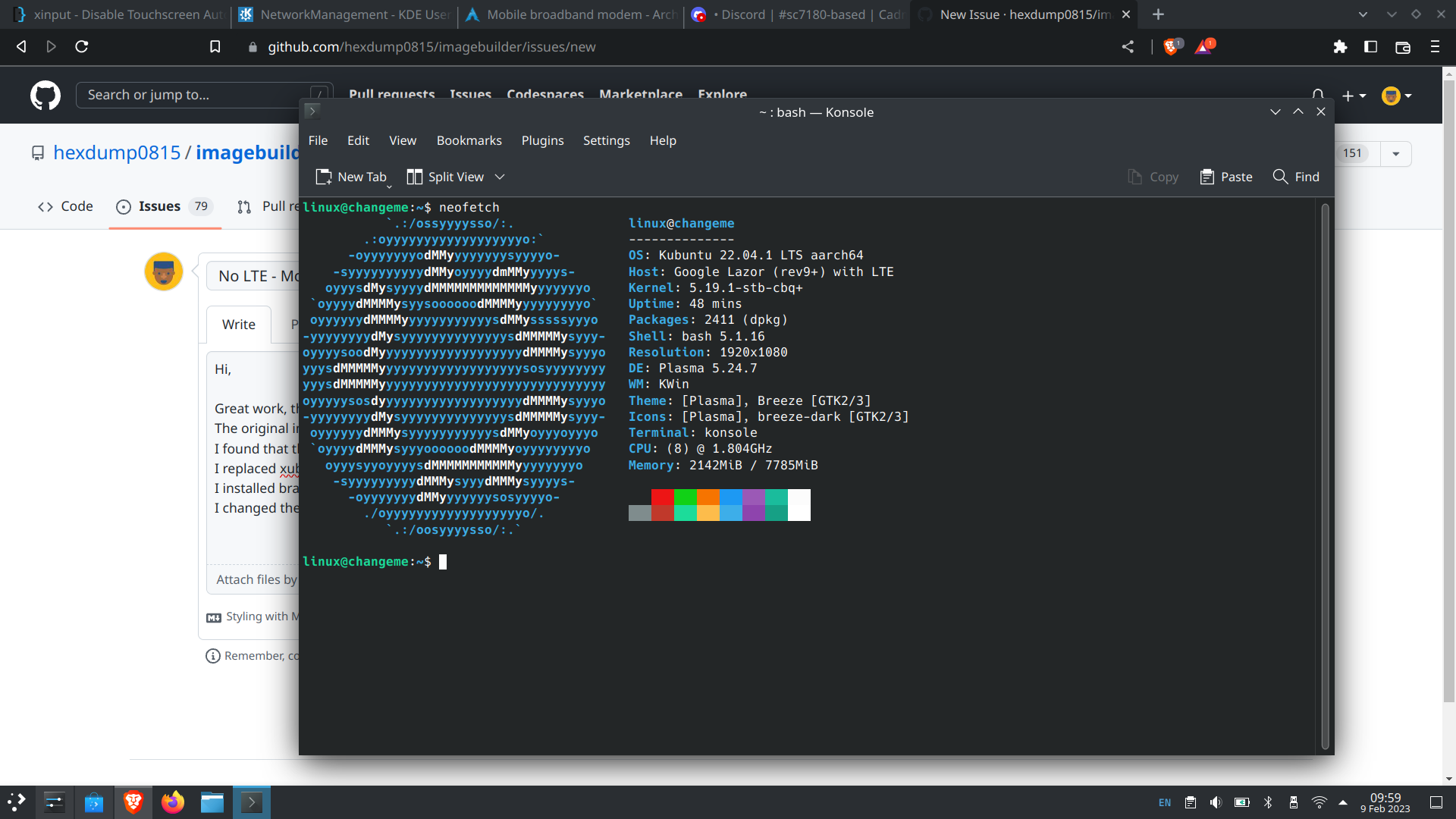Screen dimensions: 1456x819
Task: Open the Discover software center
Action: pyautogui.click(x=94, y=802)
